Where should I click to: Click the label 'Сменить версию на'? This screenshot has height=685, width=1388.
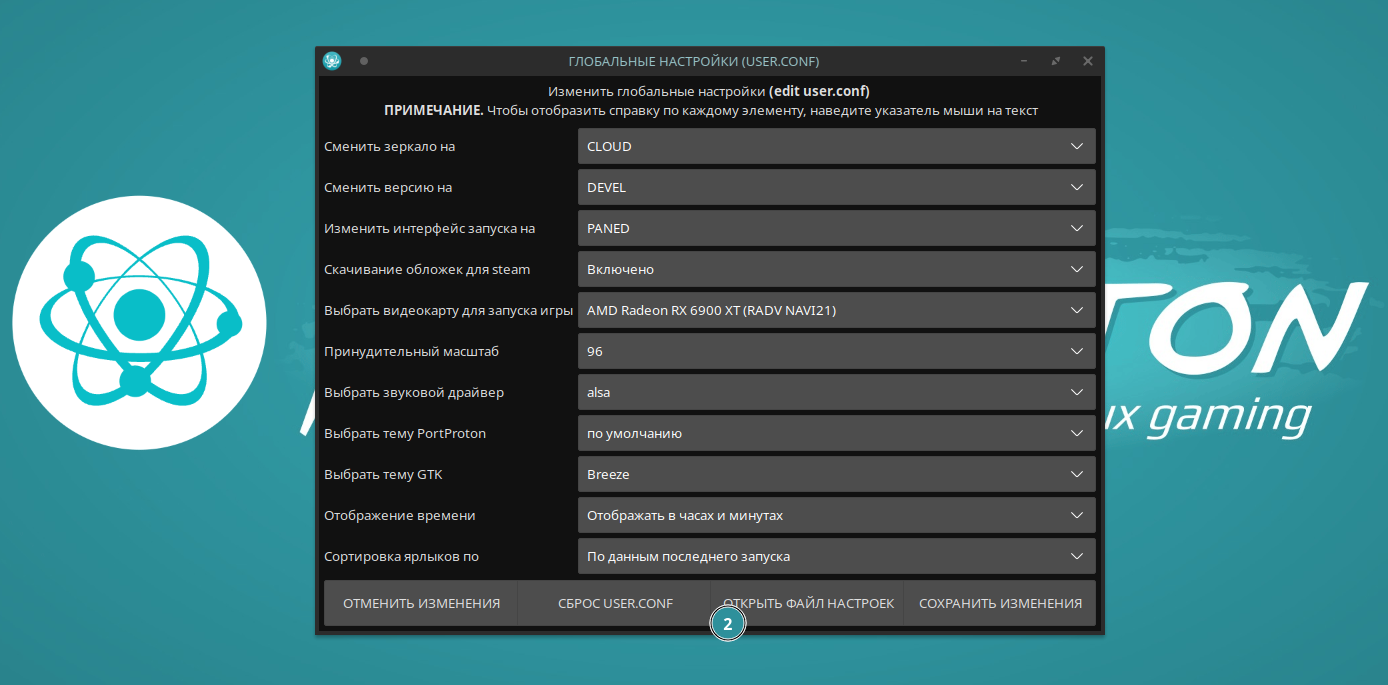(388, 187)
